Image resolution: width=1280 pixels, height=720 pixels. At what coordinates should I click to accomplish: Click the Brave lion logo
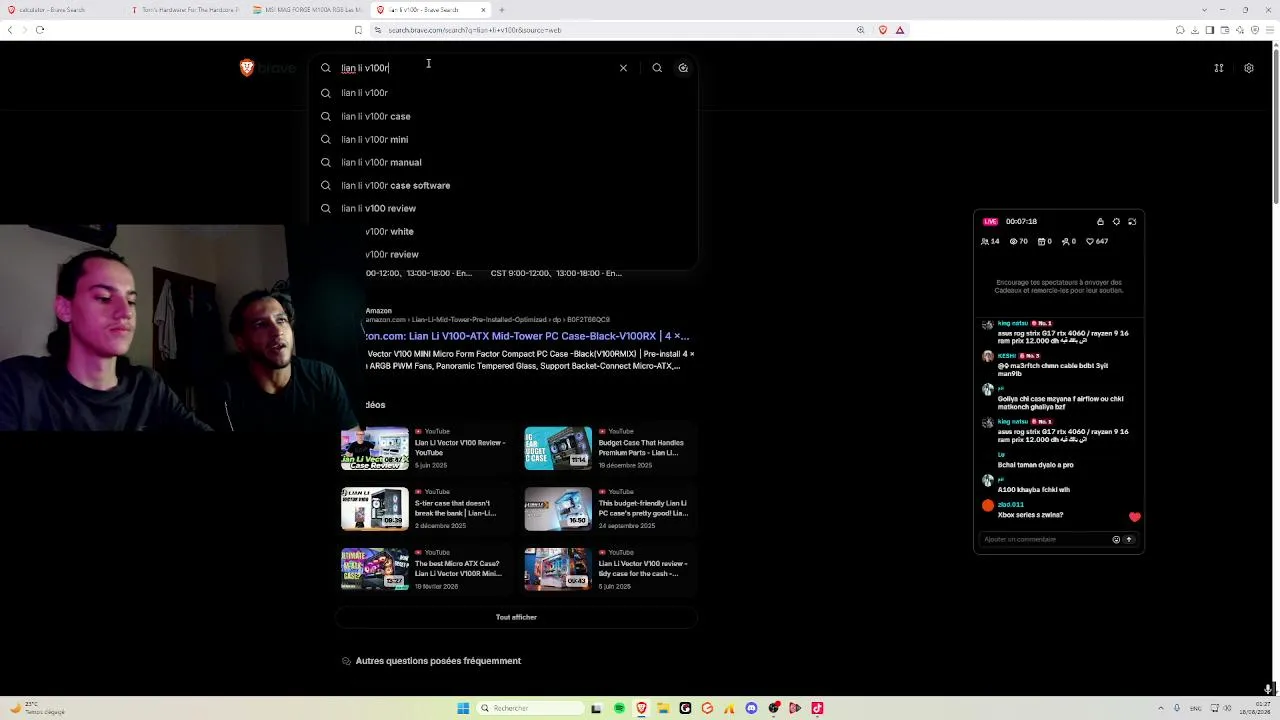[247, 68]
